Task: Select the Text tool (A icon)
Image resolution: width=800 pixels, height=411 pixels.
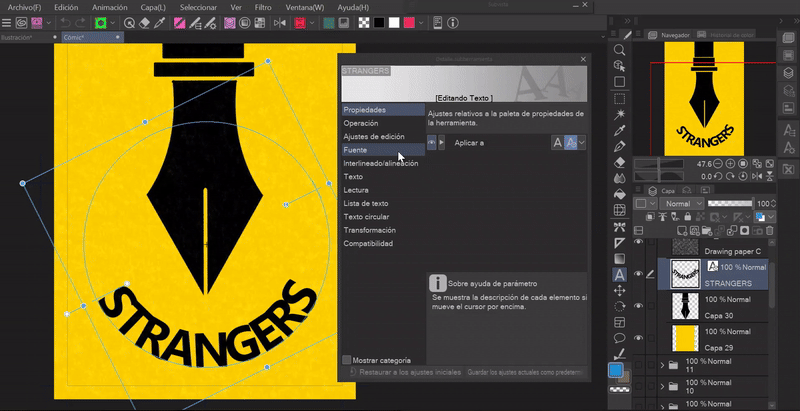Action: [619, 275]
